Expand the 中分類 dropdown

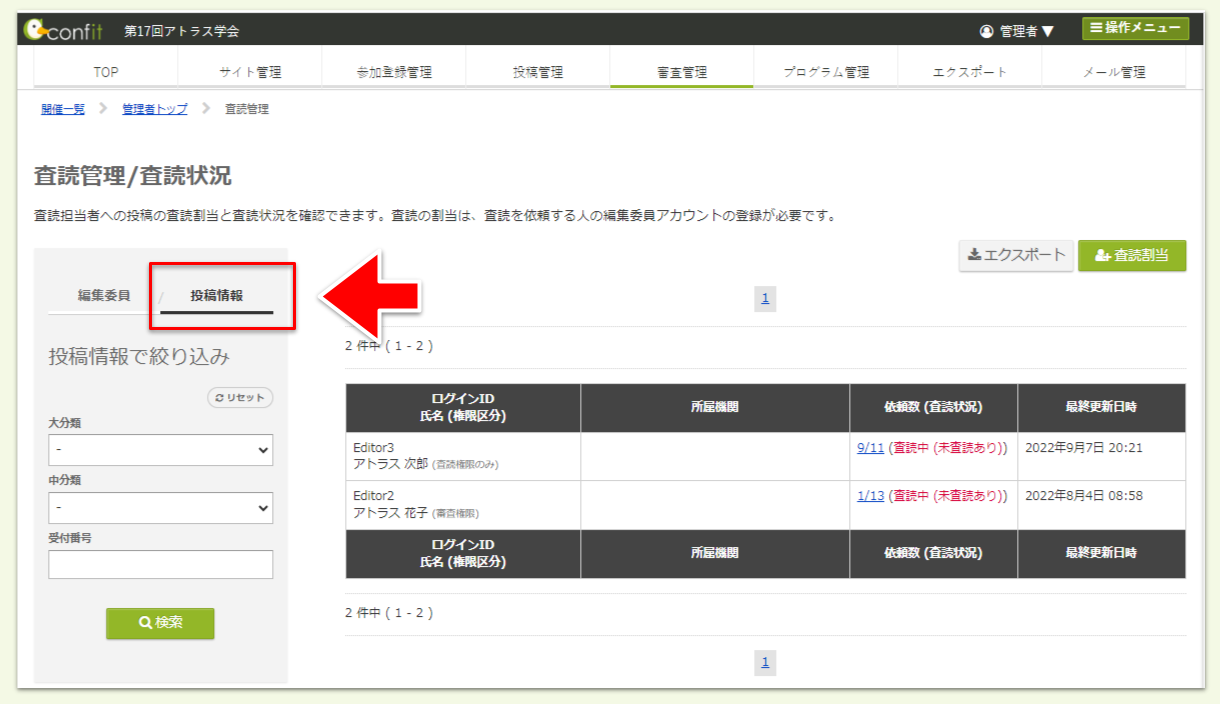[160, 508]
